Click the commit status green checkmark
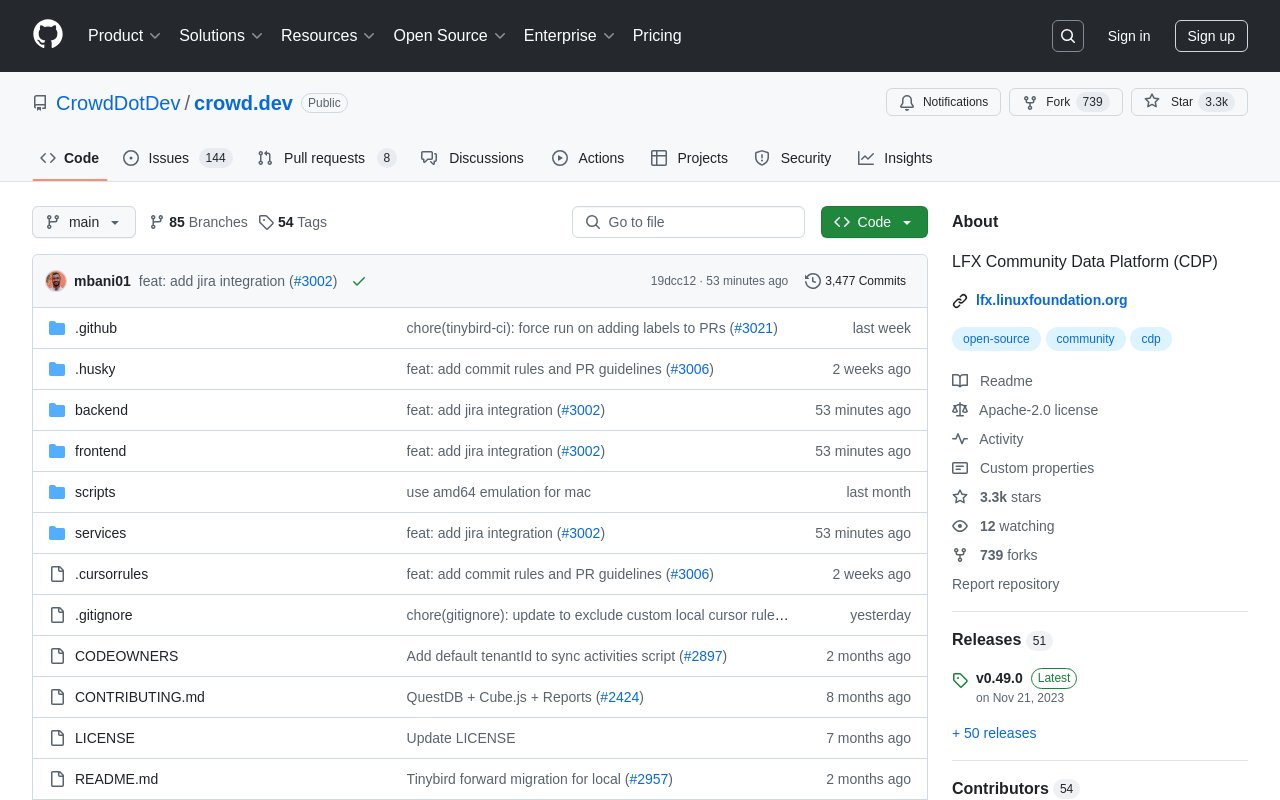Viewport: 1280px width, 800px height. [359, 281]
